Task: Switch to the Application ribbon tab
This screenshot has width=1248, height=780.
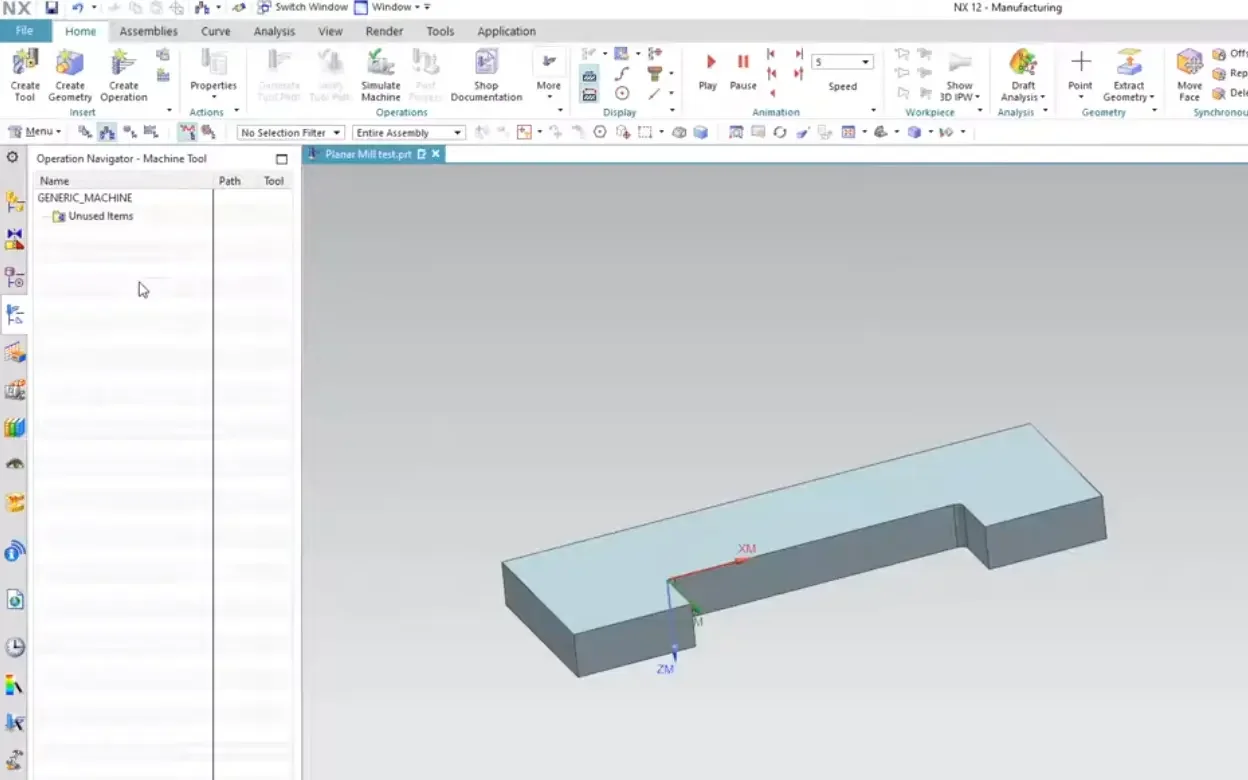Action: (x=506, y=31)
